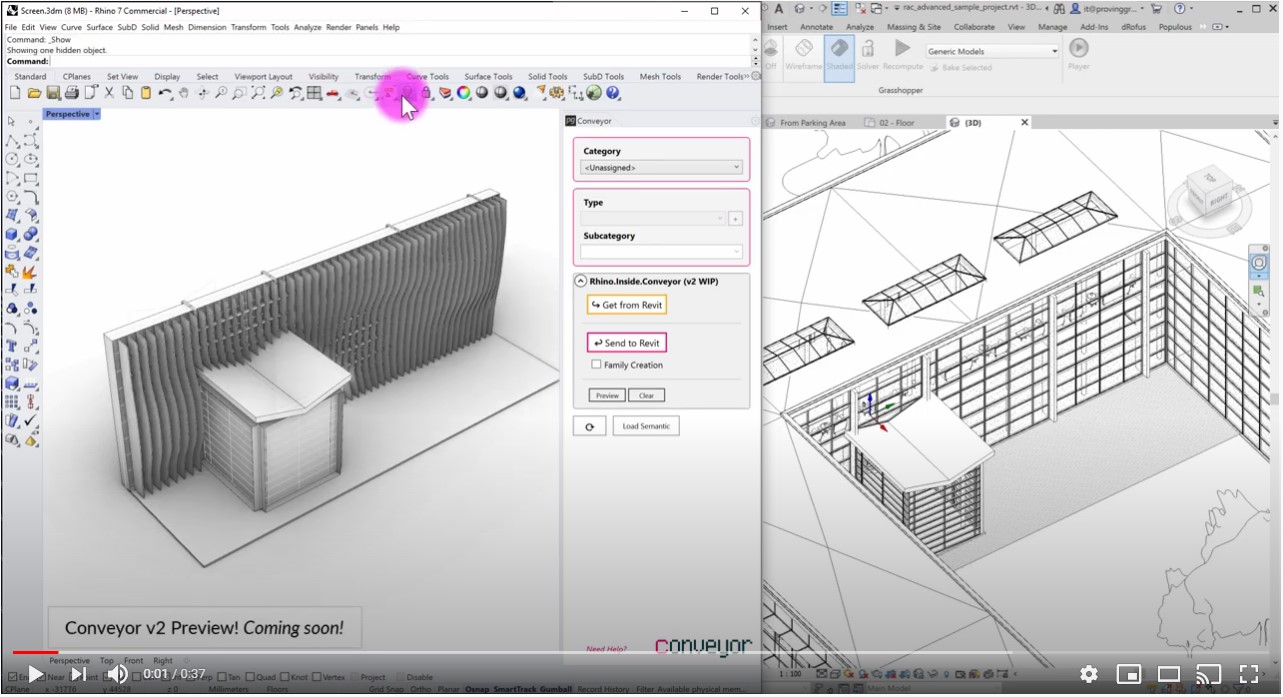Screen dimensions: 1283x697
Task: Click Recompute in Revit Grasshopper panel
Action: click(903, 55)
